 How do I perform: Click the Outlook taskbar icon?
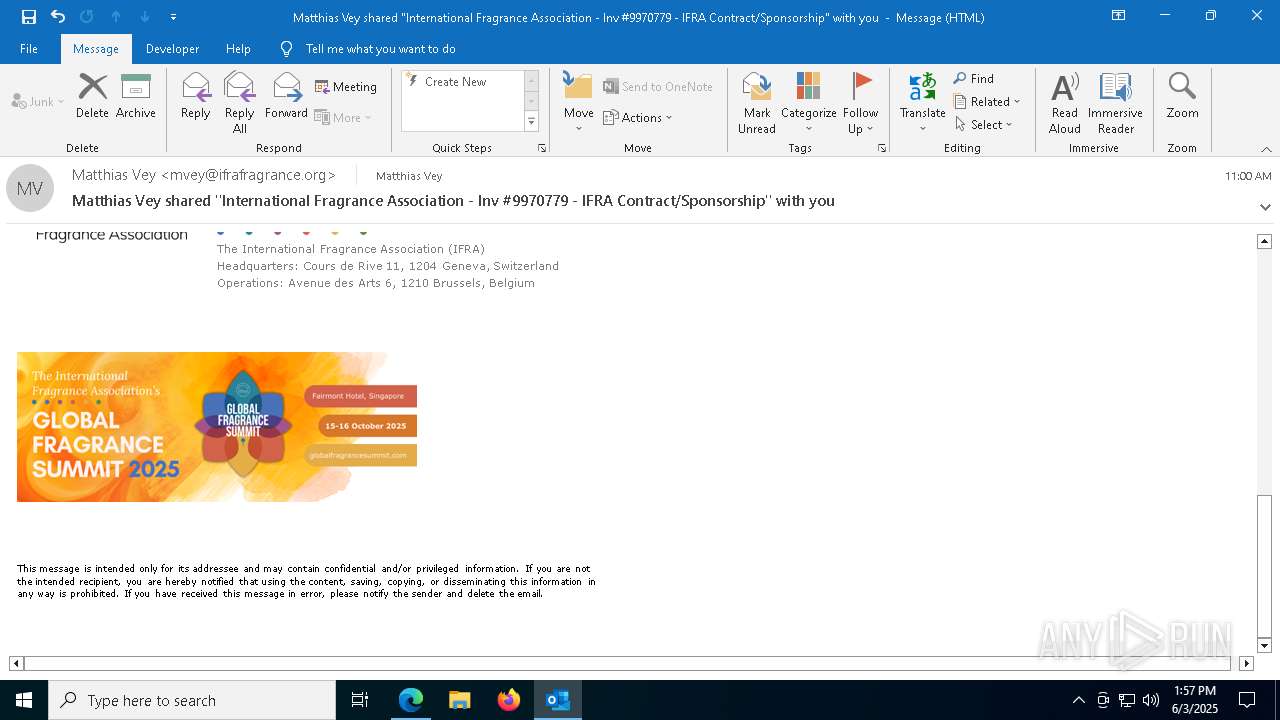point(558,700)
